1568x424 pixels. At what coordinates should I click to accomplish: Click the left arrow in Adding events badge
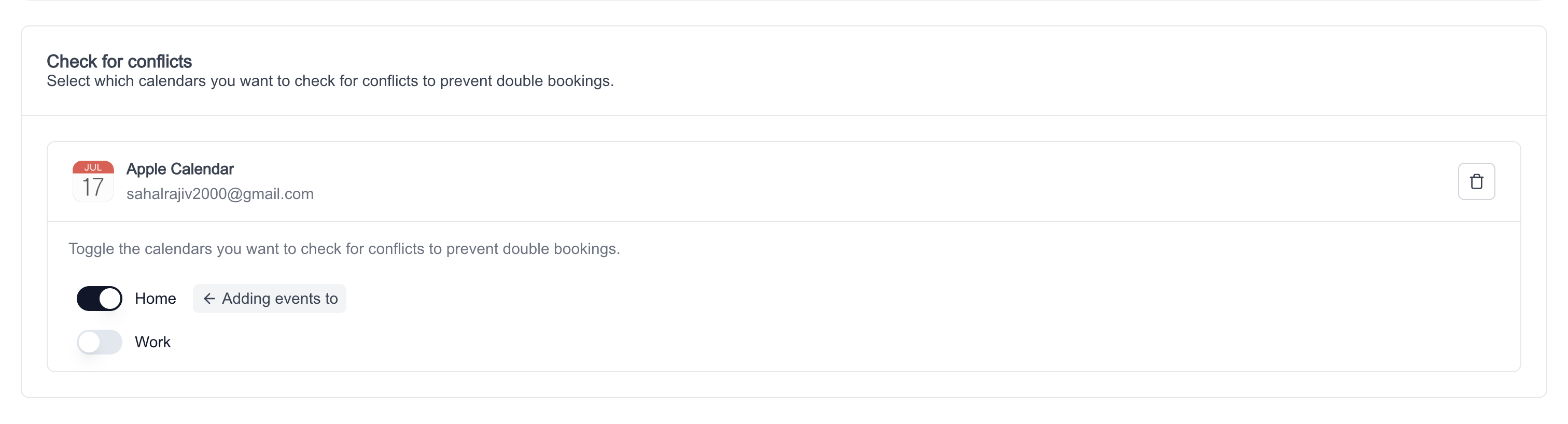209,299
